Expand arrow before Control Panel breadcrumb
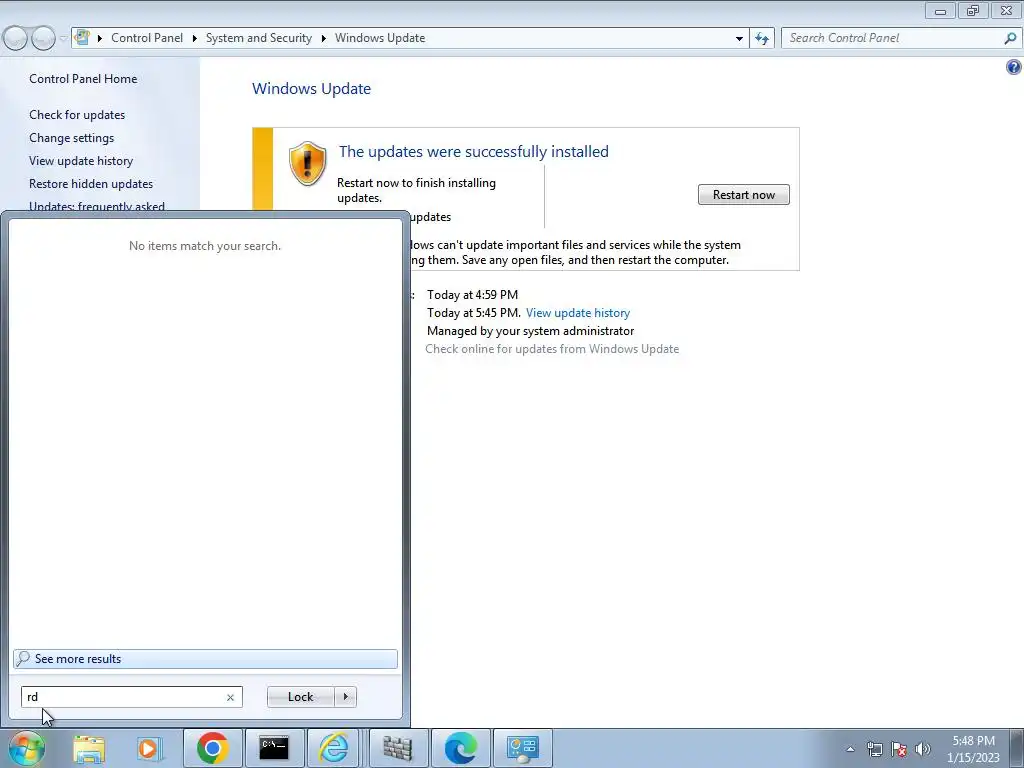 point(100,39)
